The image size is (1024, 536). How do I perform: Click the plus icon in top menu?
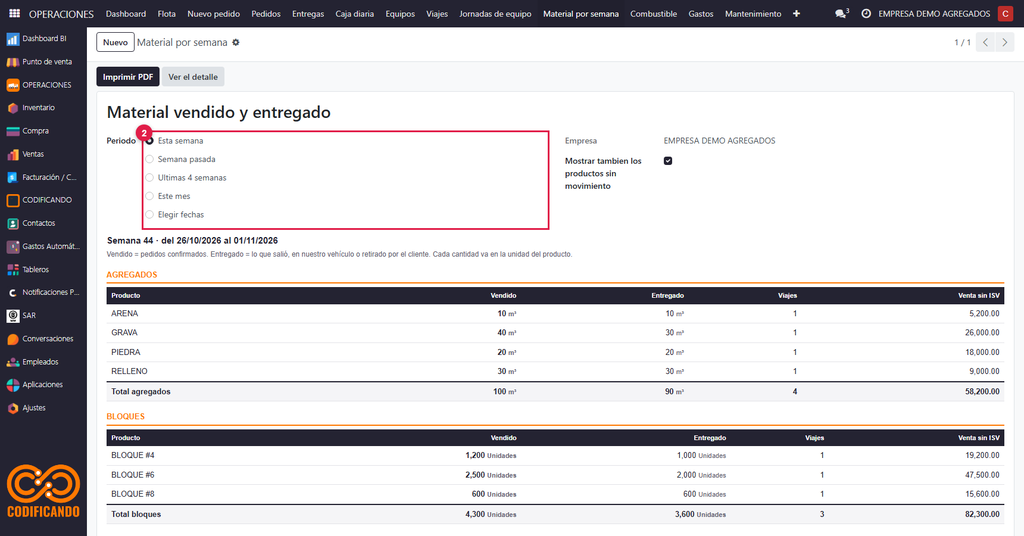(796, 13)
